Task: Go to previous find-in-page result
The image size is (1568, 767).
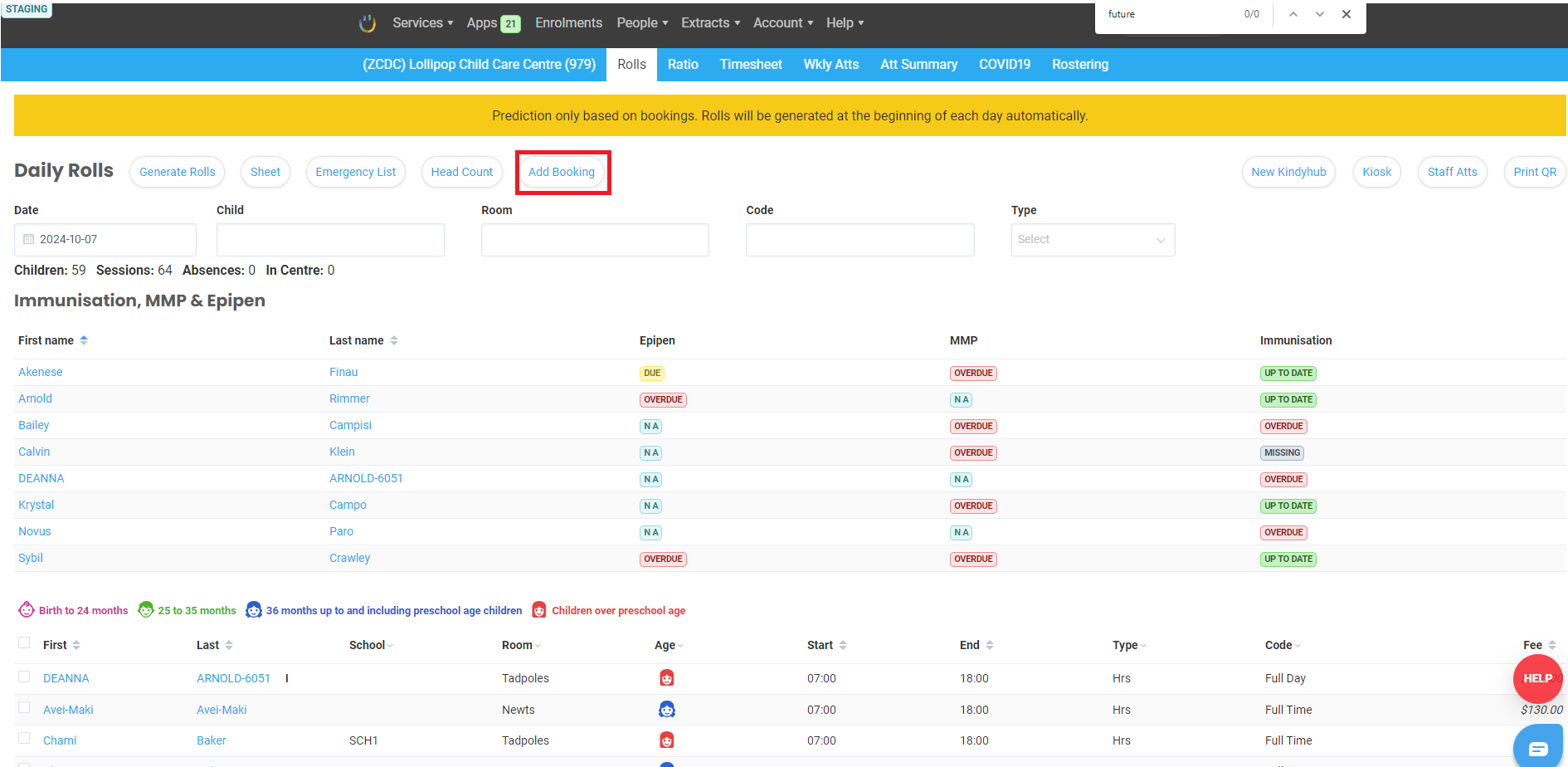Action: 1293,14
